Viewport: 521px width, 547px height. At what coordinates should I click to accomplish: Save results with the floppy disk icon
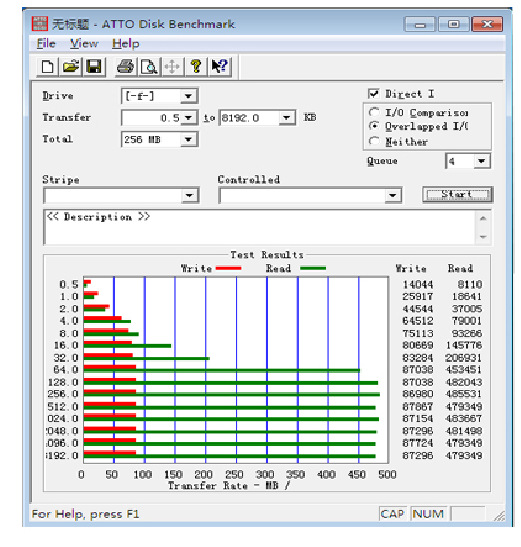coord(94,66)
